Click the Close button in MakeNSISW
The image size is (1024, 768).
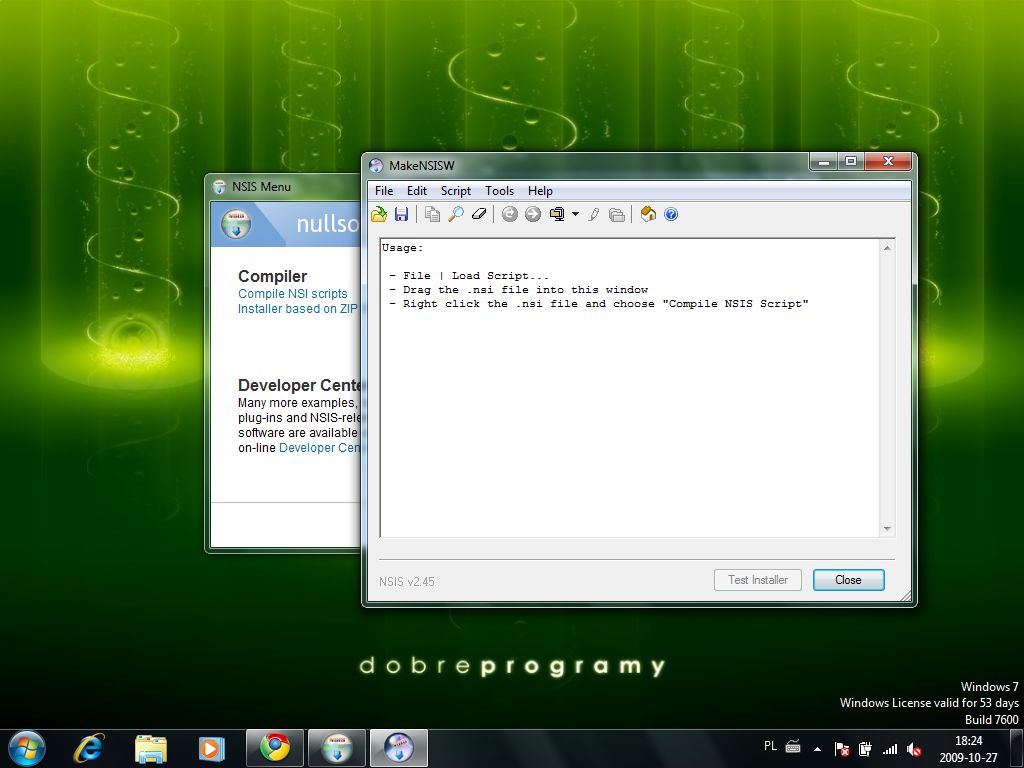(x=848, y=580)
